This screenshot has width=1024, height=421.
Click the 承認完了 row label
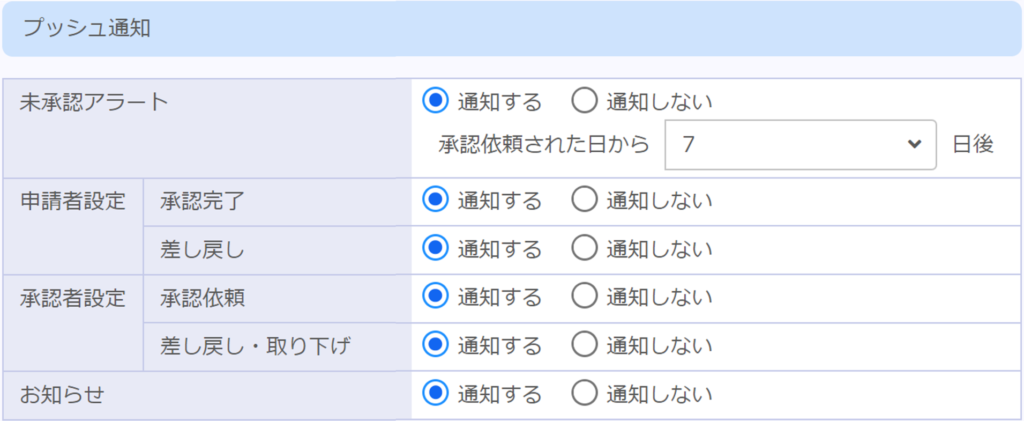(x=202, y=200)
